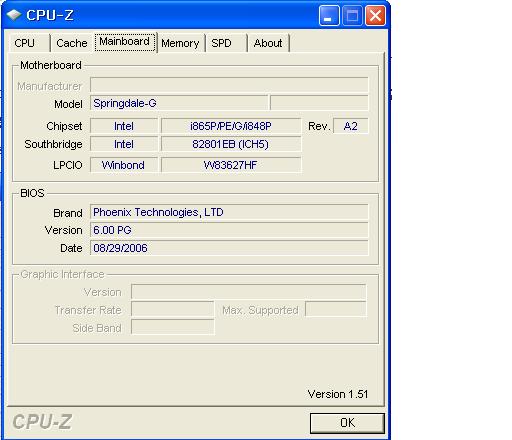Click the Winbond LPCIO vendor field
Viewport: 512px width, 440px height.
click(124, 165)
